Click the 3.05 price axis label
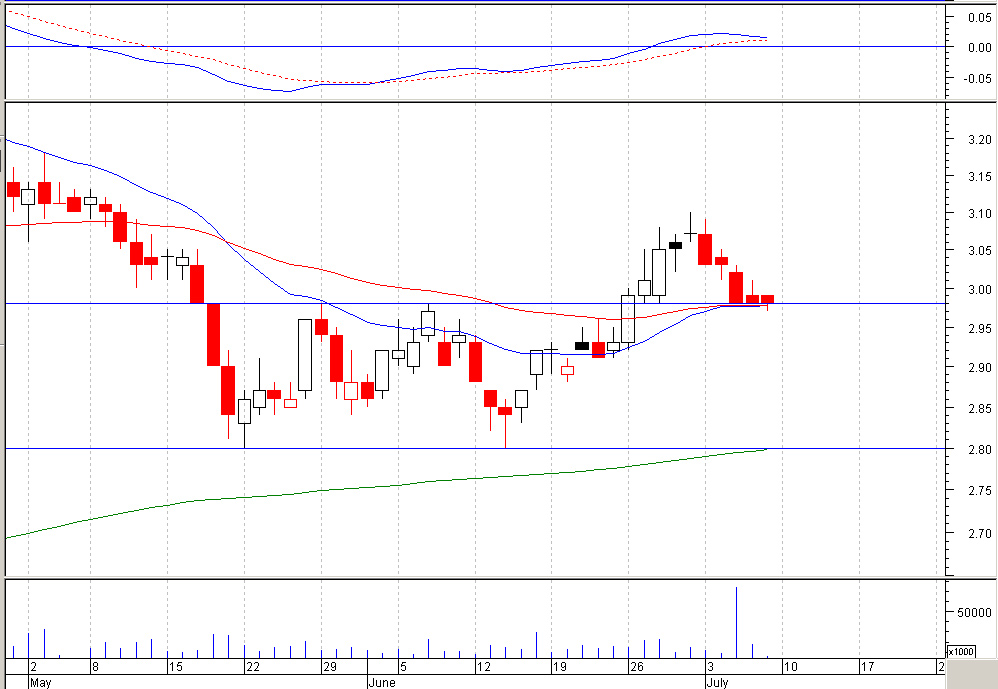 [979, 251]
